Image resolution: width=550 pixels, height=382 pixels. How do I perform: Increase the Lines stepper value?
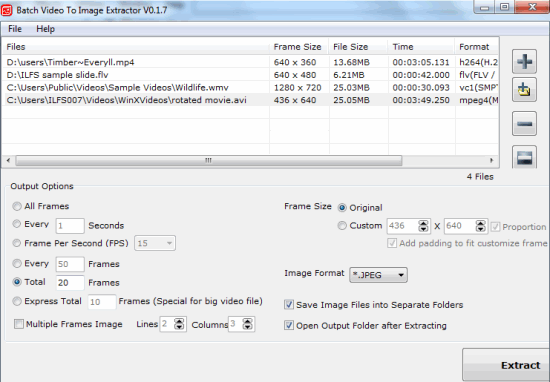point(179,321)
